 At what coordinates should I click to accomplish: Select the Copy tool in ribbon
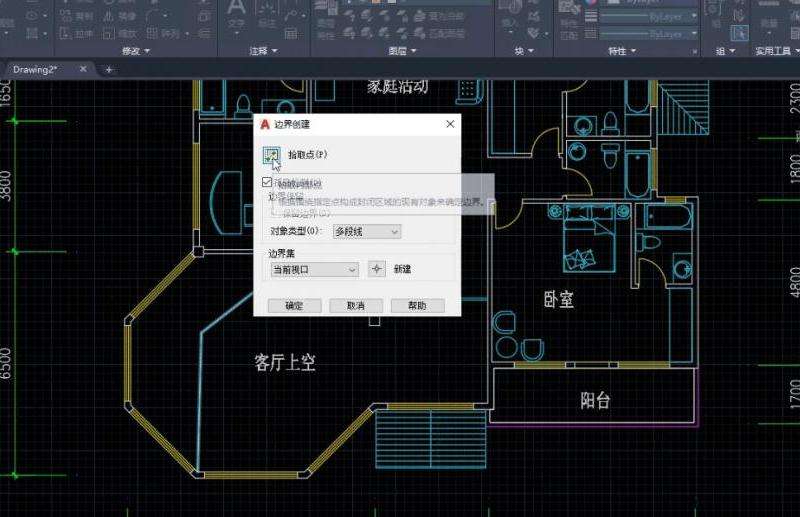[x=76, y=16]
